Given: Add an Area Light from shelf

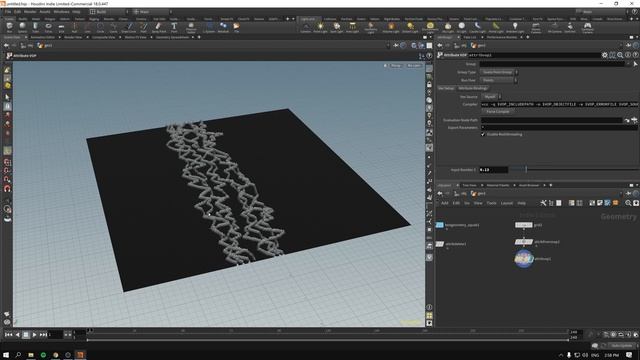Looking at the screenshot, I should [x=352, y=27].
